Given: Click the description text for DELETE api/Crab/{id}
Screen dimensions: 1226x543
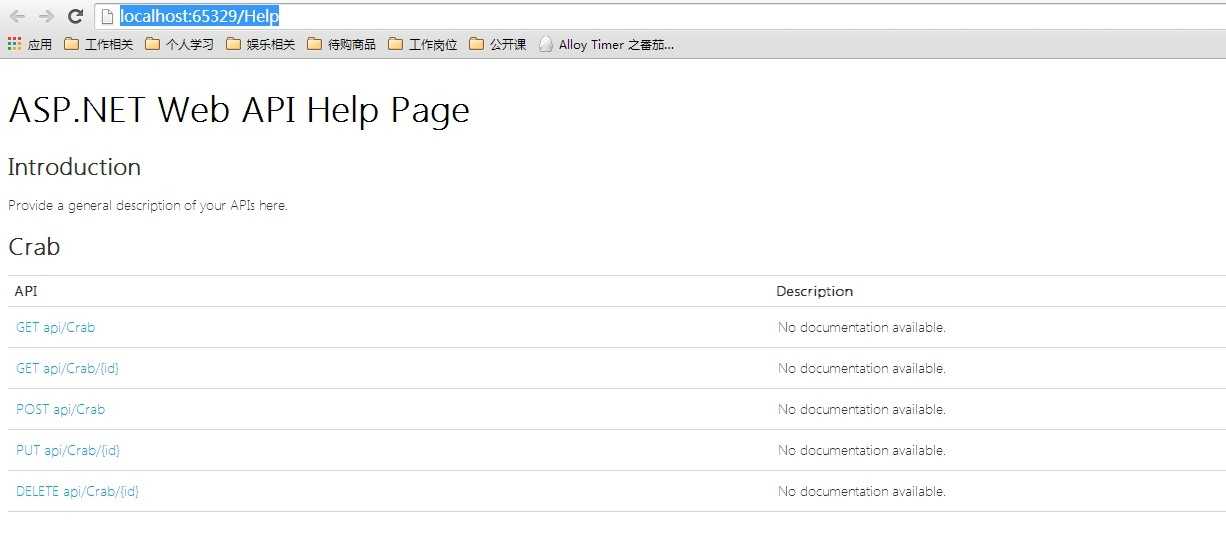Looking at the screenshot, I should tap(862, 491).
